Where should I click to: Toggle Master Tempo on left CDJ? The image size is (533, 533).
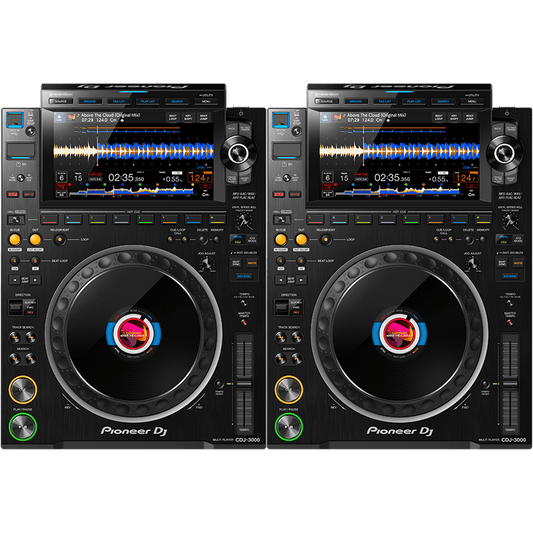click(244, 322)
